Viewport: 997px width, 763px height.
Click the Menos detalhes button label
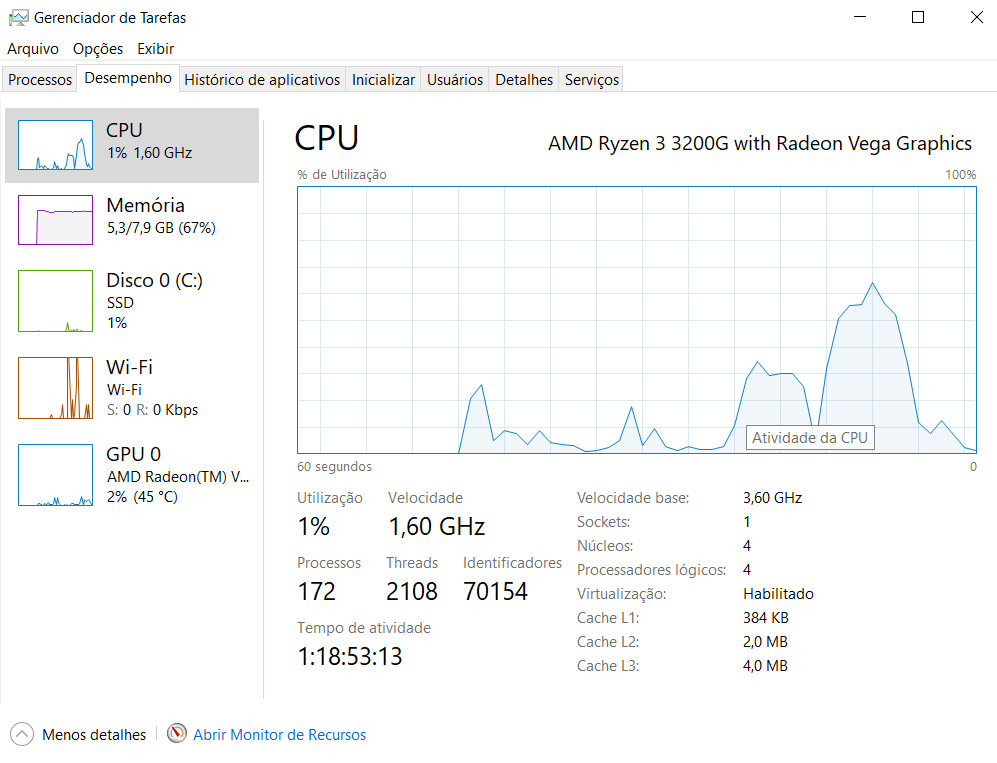point(94,734)
